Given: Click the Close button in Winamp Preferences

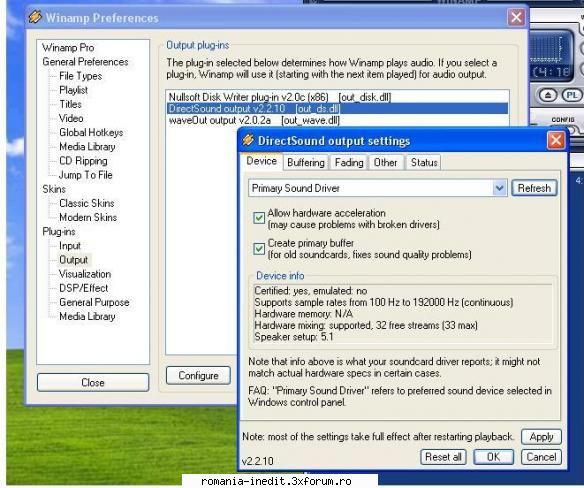Looking at the screenshot, I should 93,383.
